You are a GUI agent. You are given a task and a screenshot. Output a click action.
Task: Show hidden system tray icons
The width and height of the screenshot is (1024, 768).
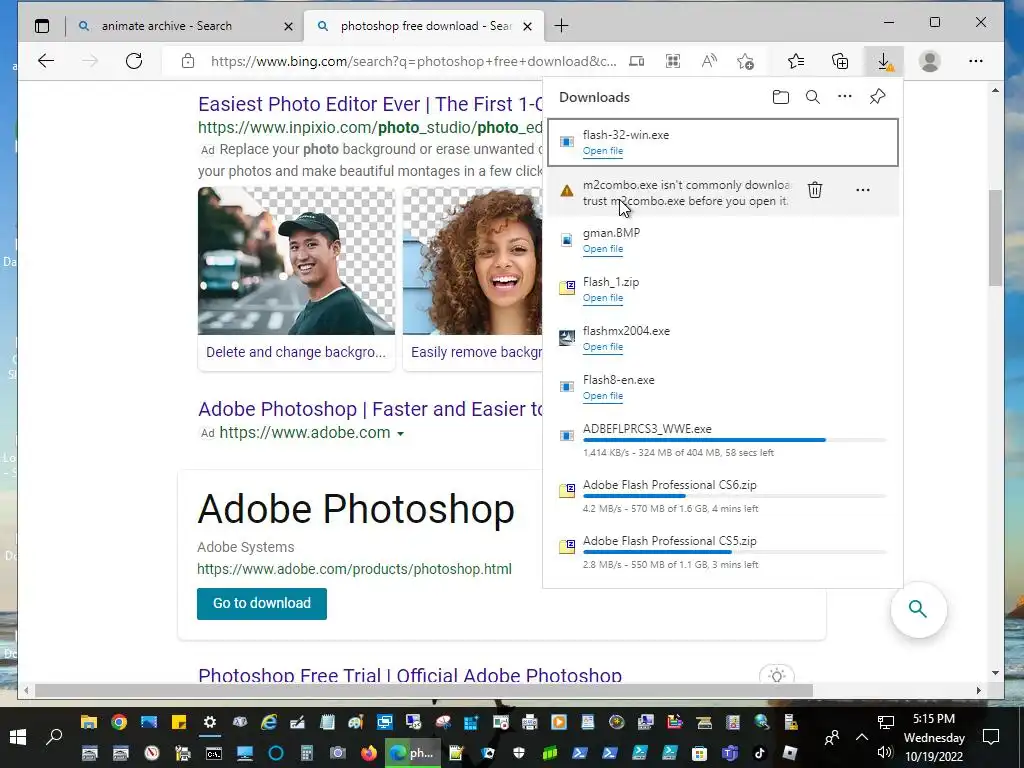coord(862,737)
